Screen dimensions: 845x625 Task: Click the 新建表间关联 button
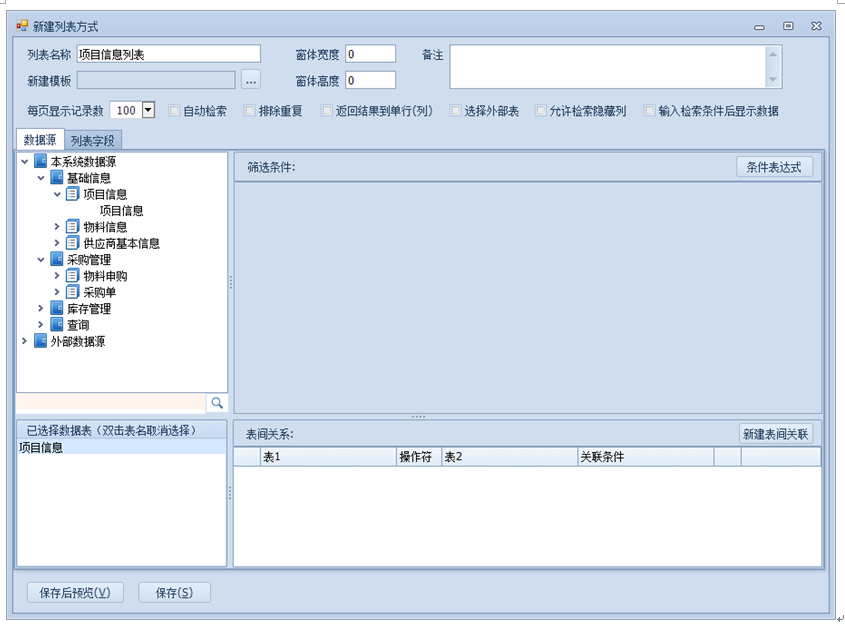(776, 434)
